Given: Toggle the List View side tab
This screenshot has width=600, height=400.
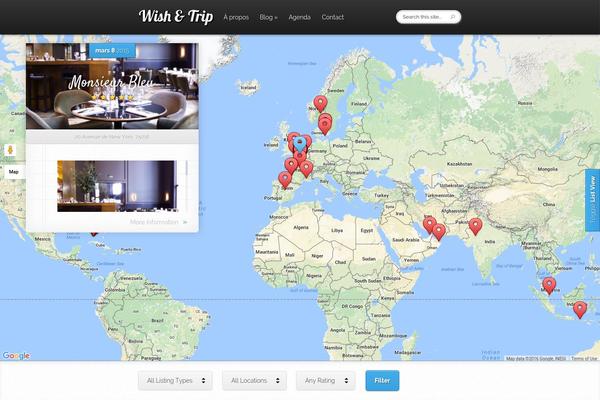Looking at the screenshot, I should 592,200.
